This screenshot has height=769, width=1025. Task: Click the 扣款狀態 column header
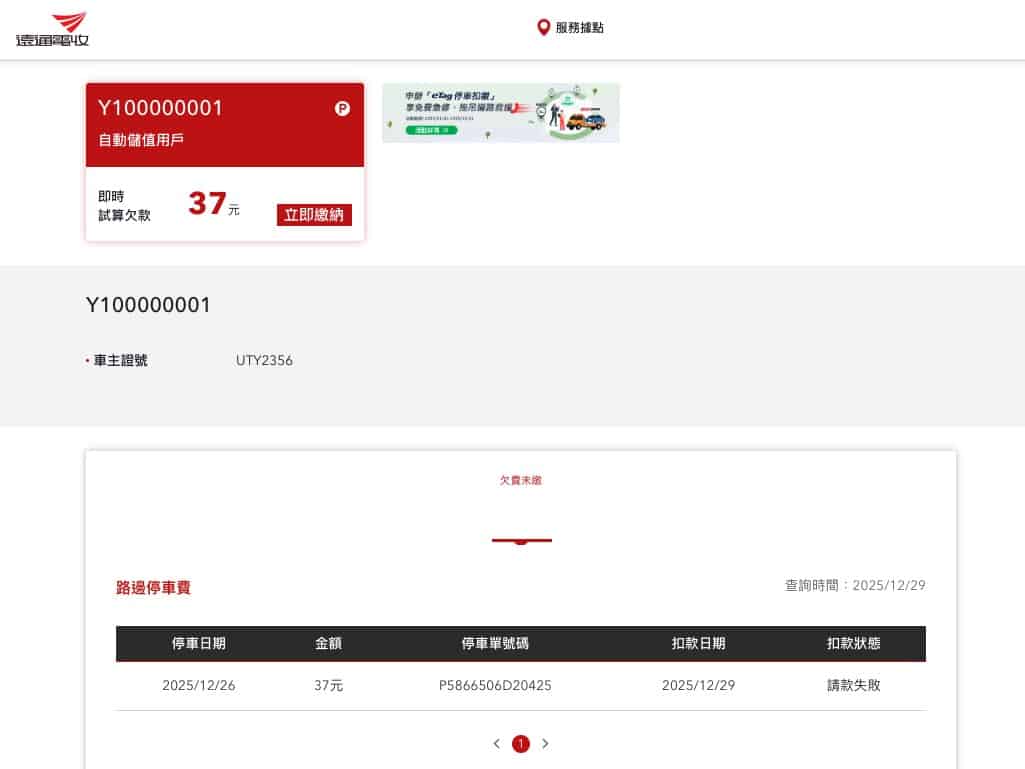click(853, 643)
